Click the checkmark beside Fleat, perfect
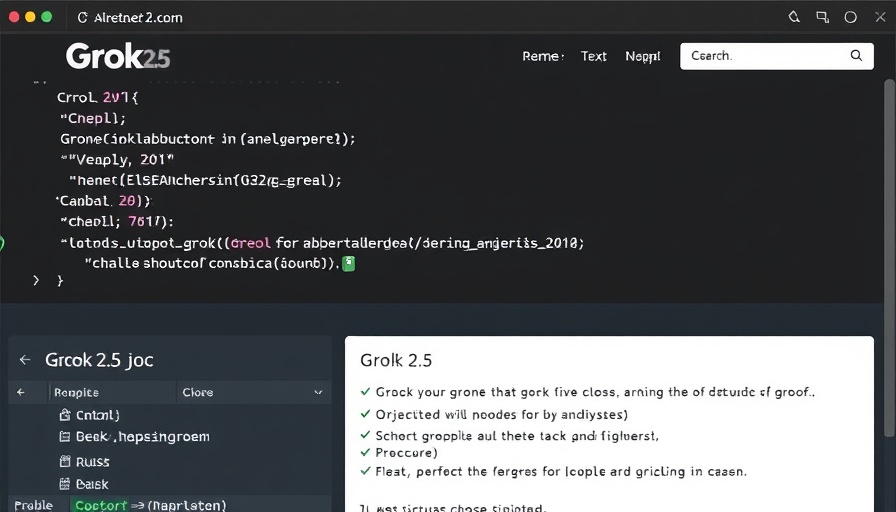This screenshot has height=512, width=896. click(x=366, y=471)
